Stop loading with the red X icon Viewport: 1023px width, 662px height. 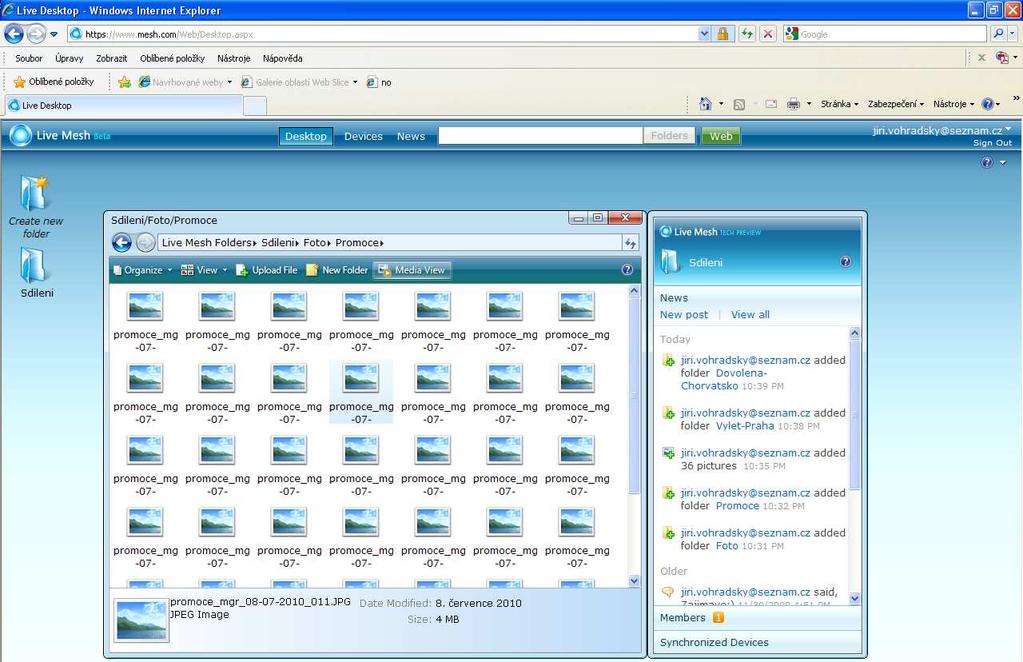(x=768, y=34)
